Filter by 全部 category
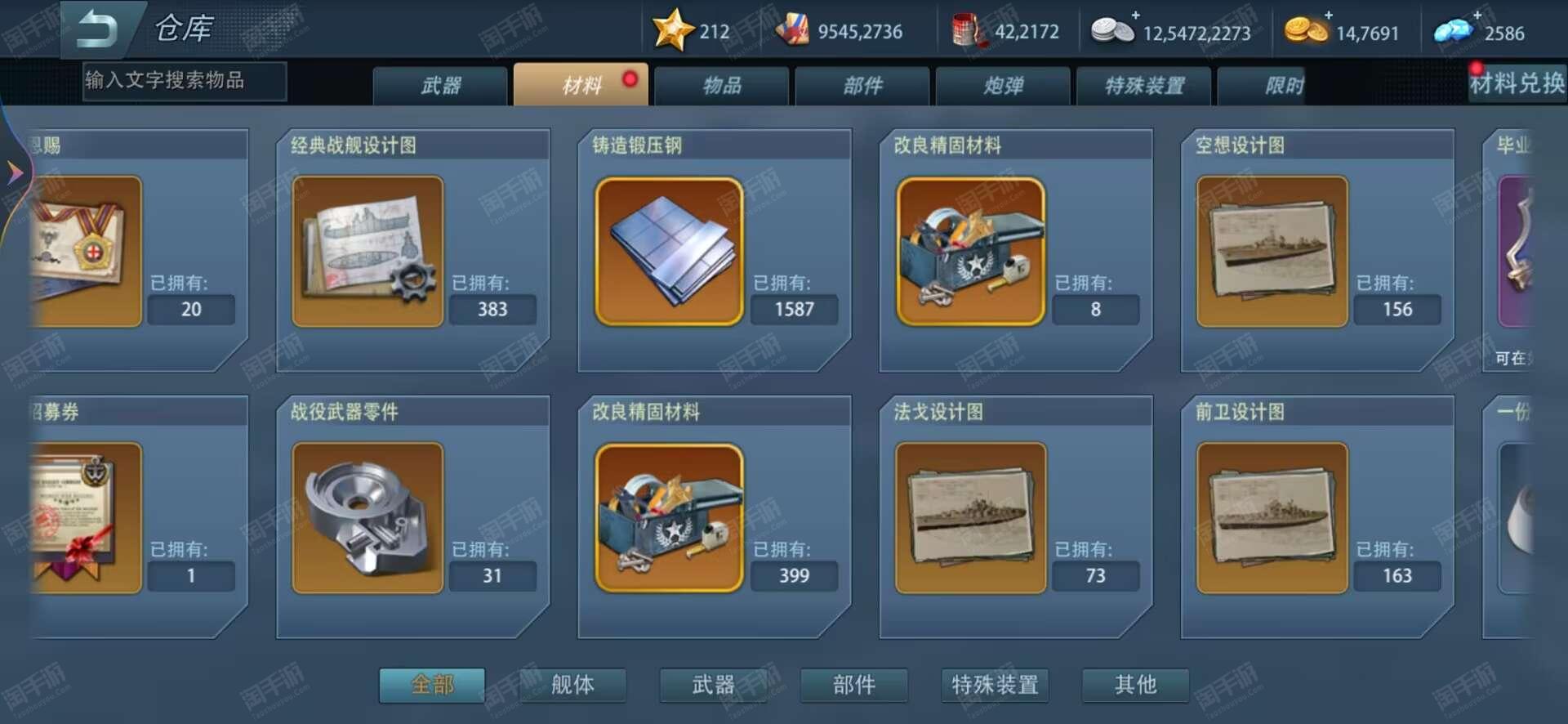1568x724 pixels. coord(432,685)
